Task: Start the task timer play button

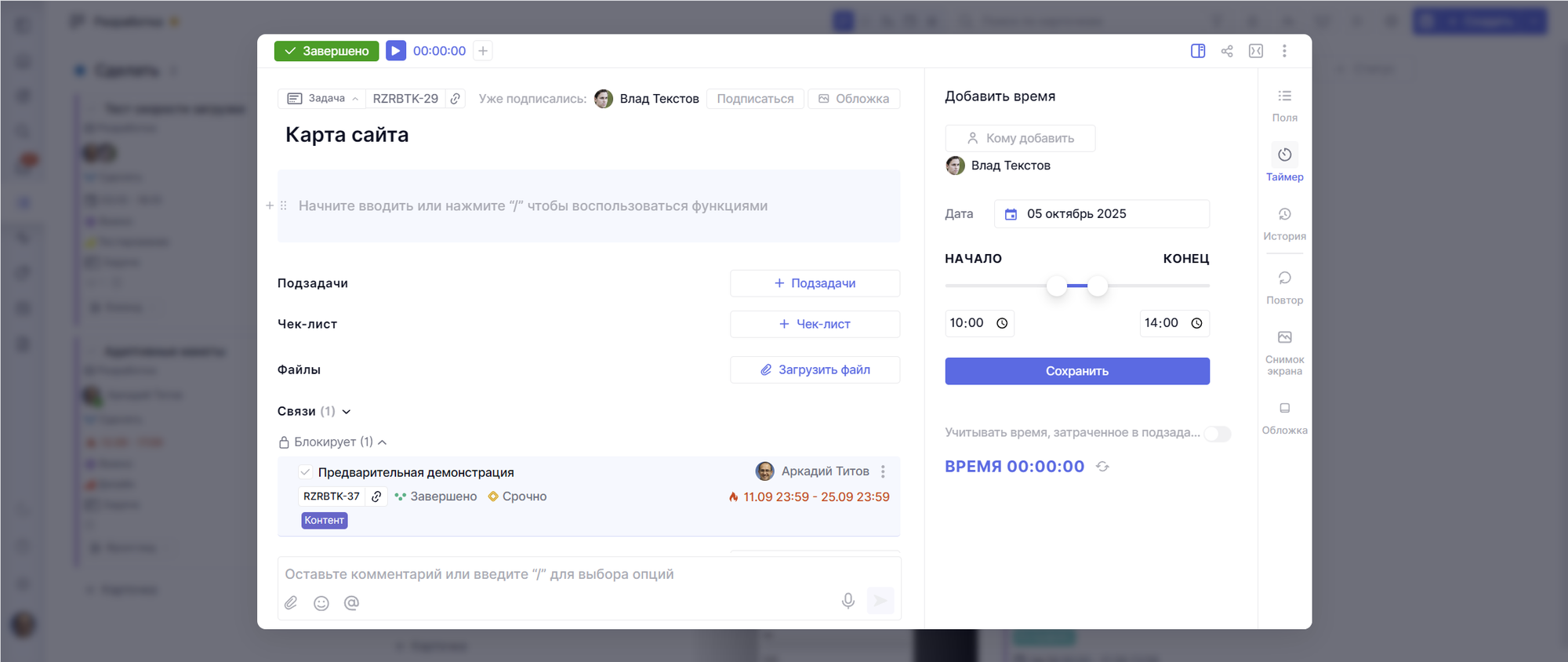Action: click(396, 51)
